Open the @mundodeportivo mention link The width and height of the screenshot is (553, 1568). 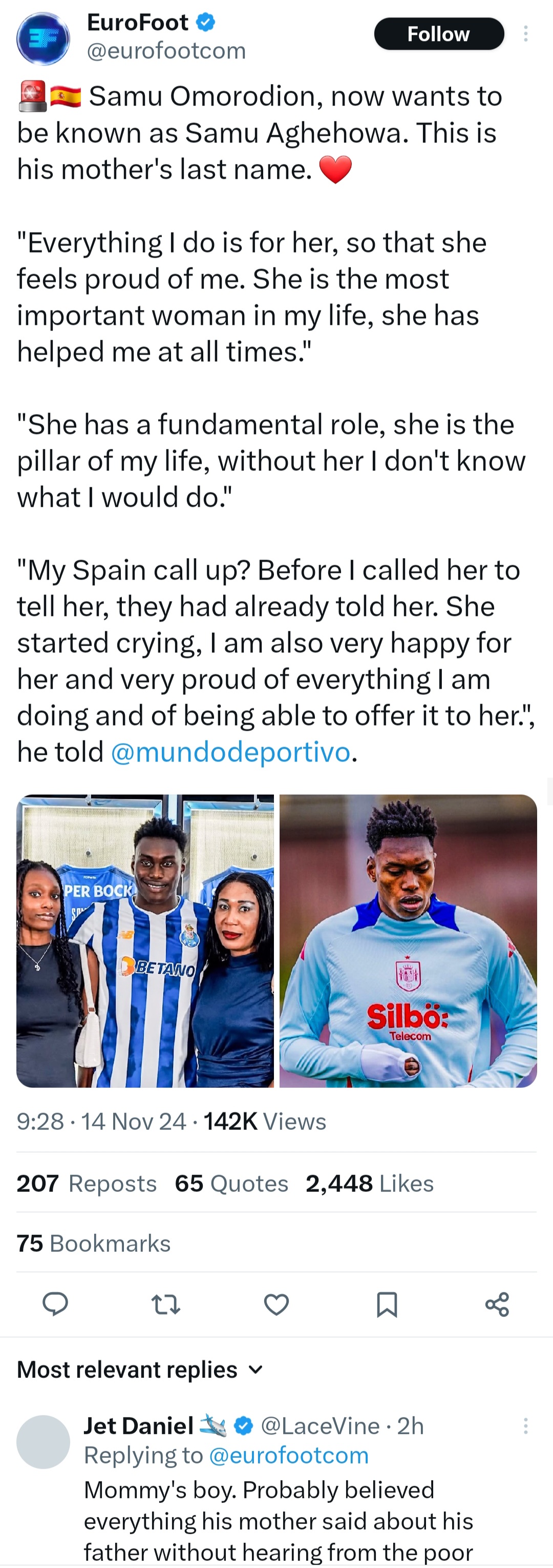(230, 752)
